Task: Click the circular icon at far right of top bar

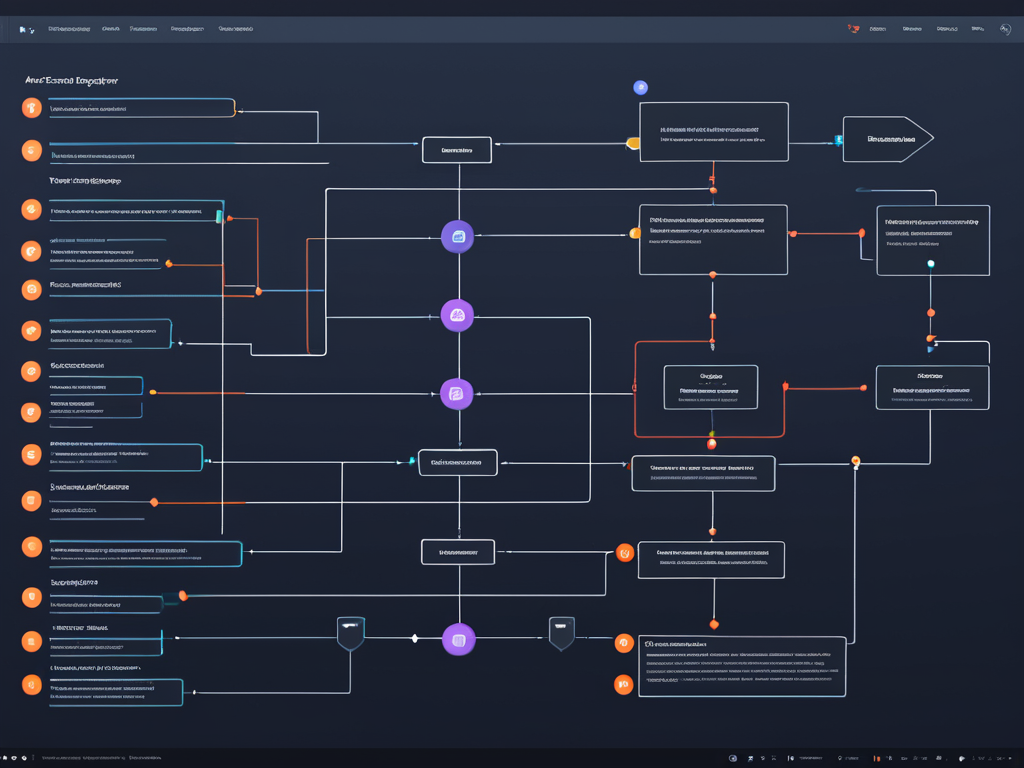Action: [1005, 30]
